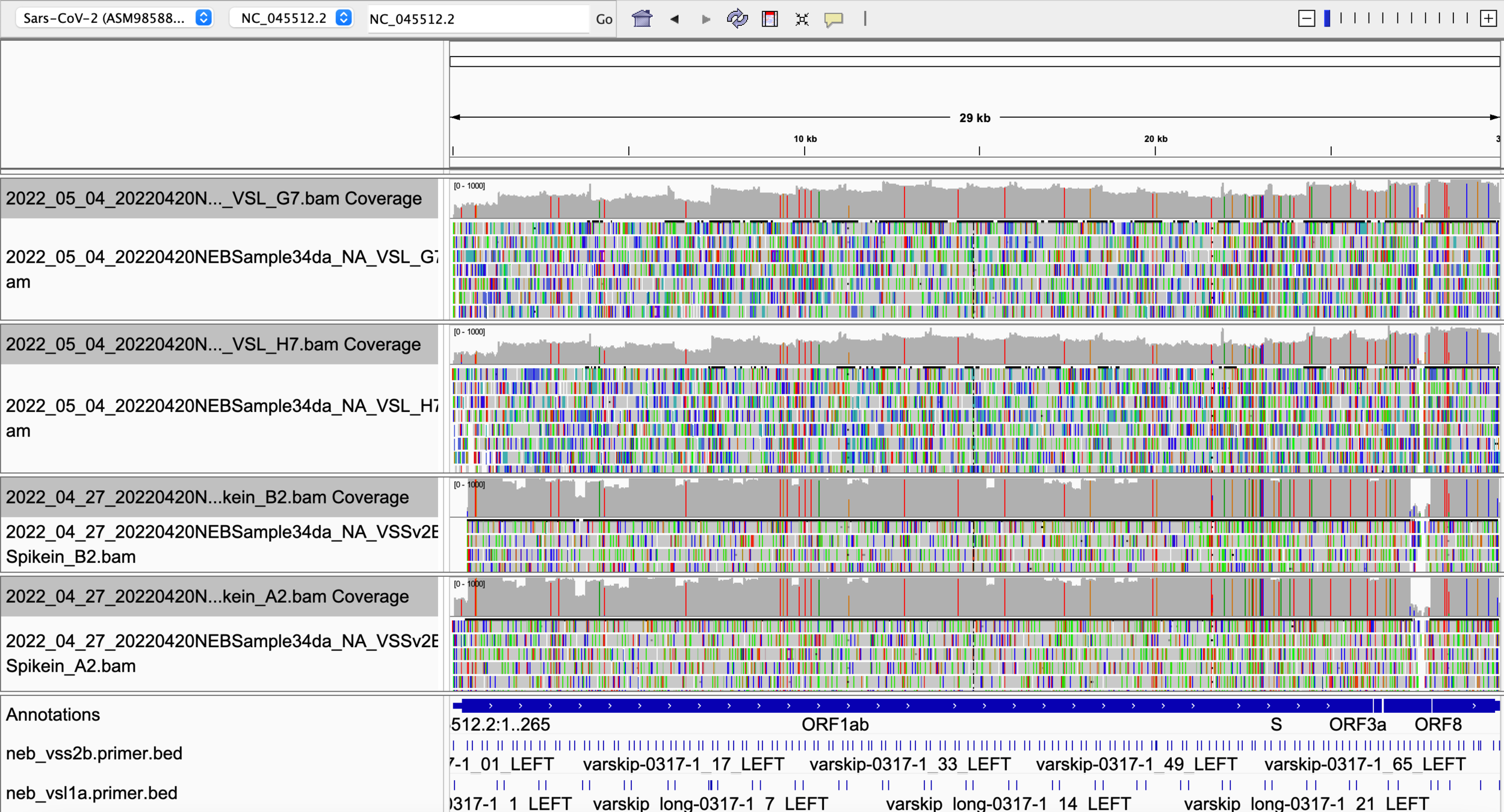
Task: Click the zoom out minus button
Action: [1306, 19]
